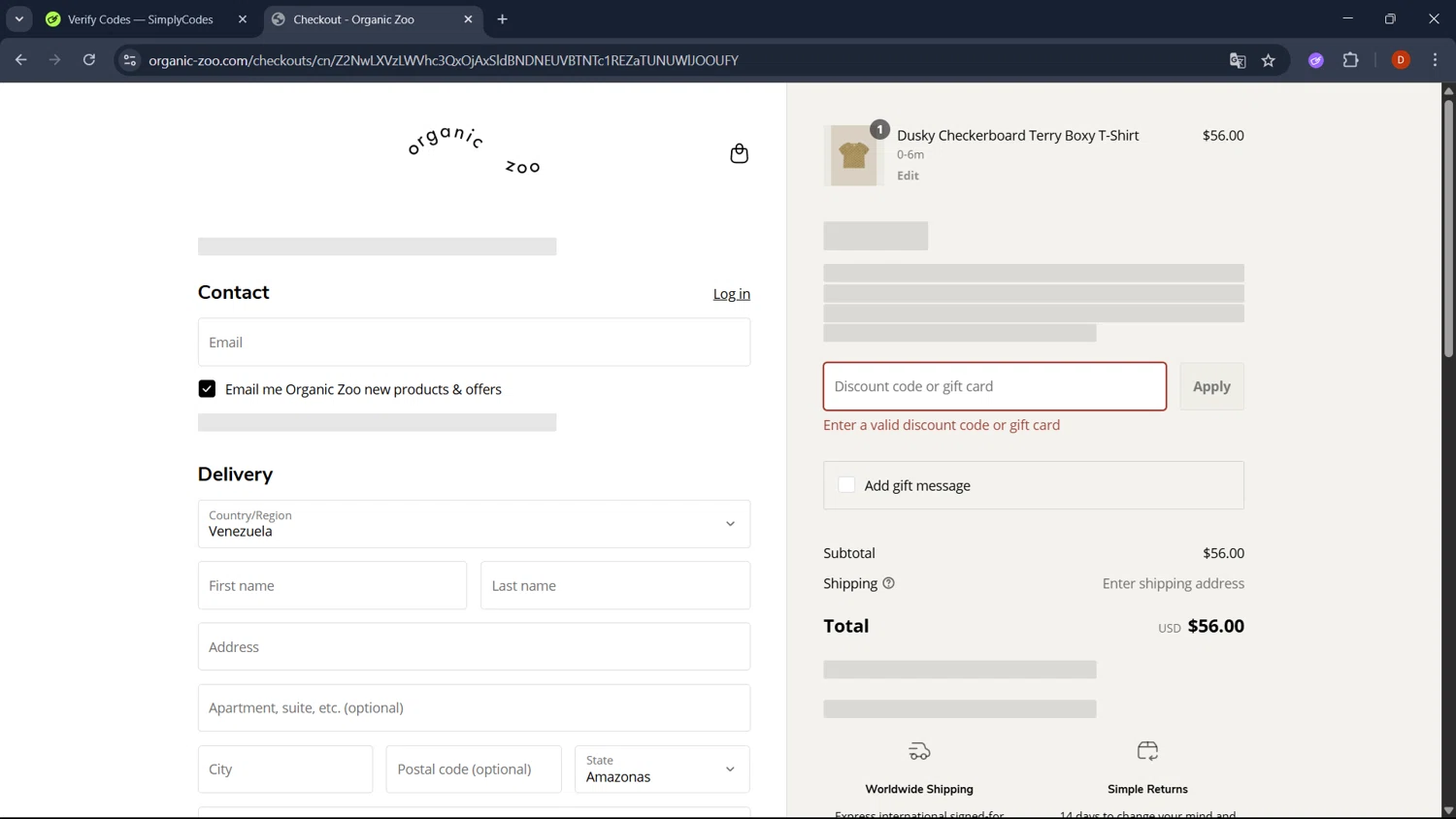Image resolution: width=1456 pixels, height=819 pixels.
Task: Open the Extensions puzzle icon
Action: coord(1350,60)
